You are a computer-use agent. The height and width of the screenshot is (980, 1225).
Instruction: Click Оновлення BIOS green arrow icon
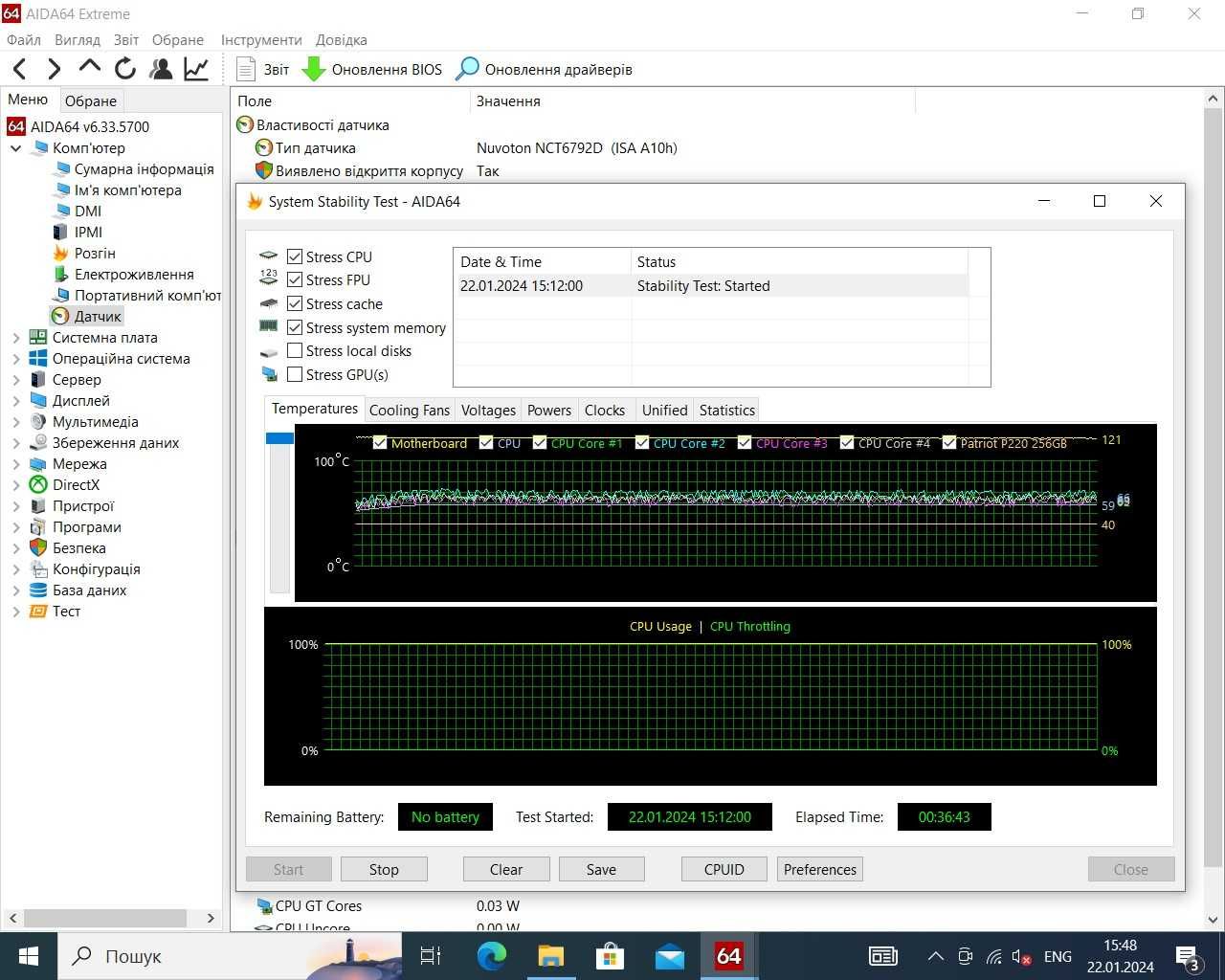click(x=313, y=69)
